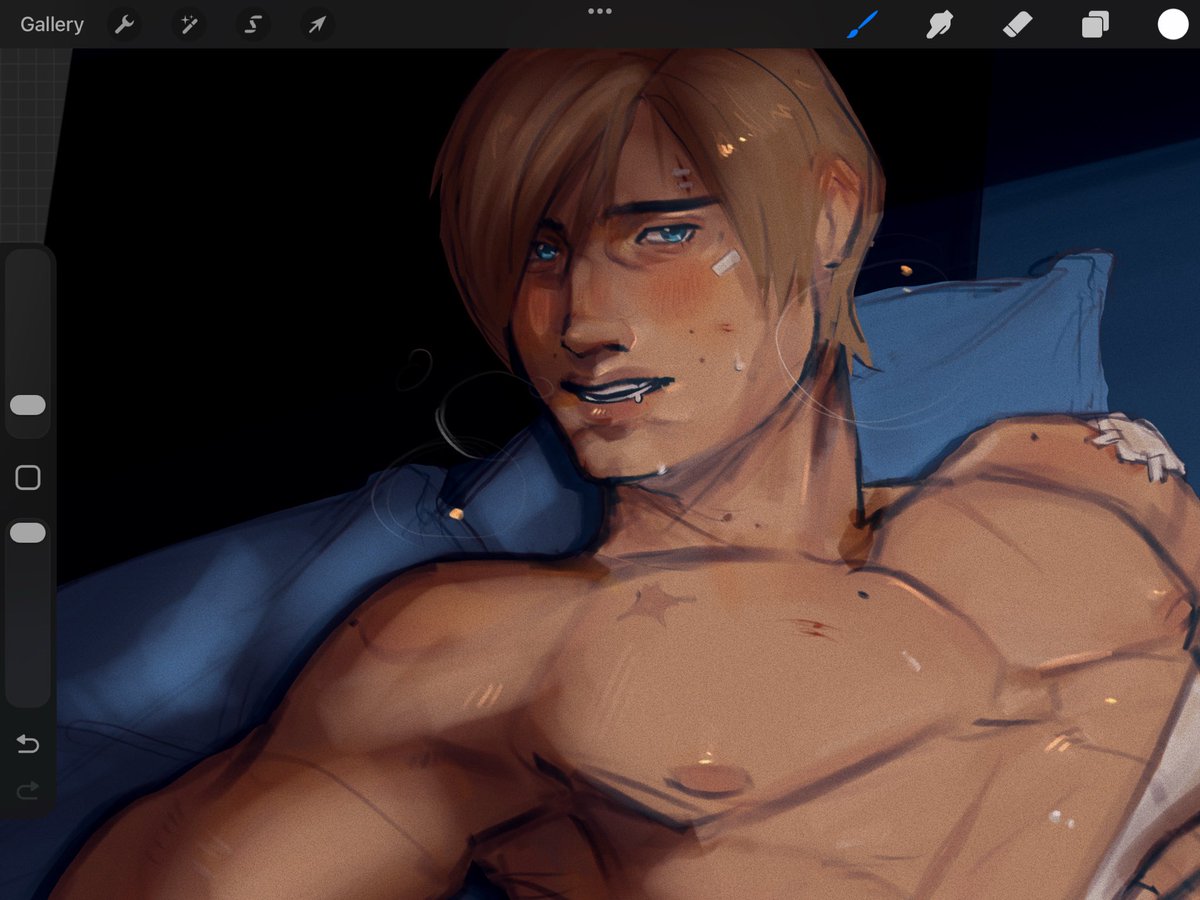Activate the Selection tool
The height and width of the screenshot is (900, 1200).
coord(252,25)
